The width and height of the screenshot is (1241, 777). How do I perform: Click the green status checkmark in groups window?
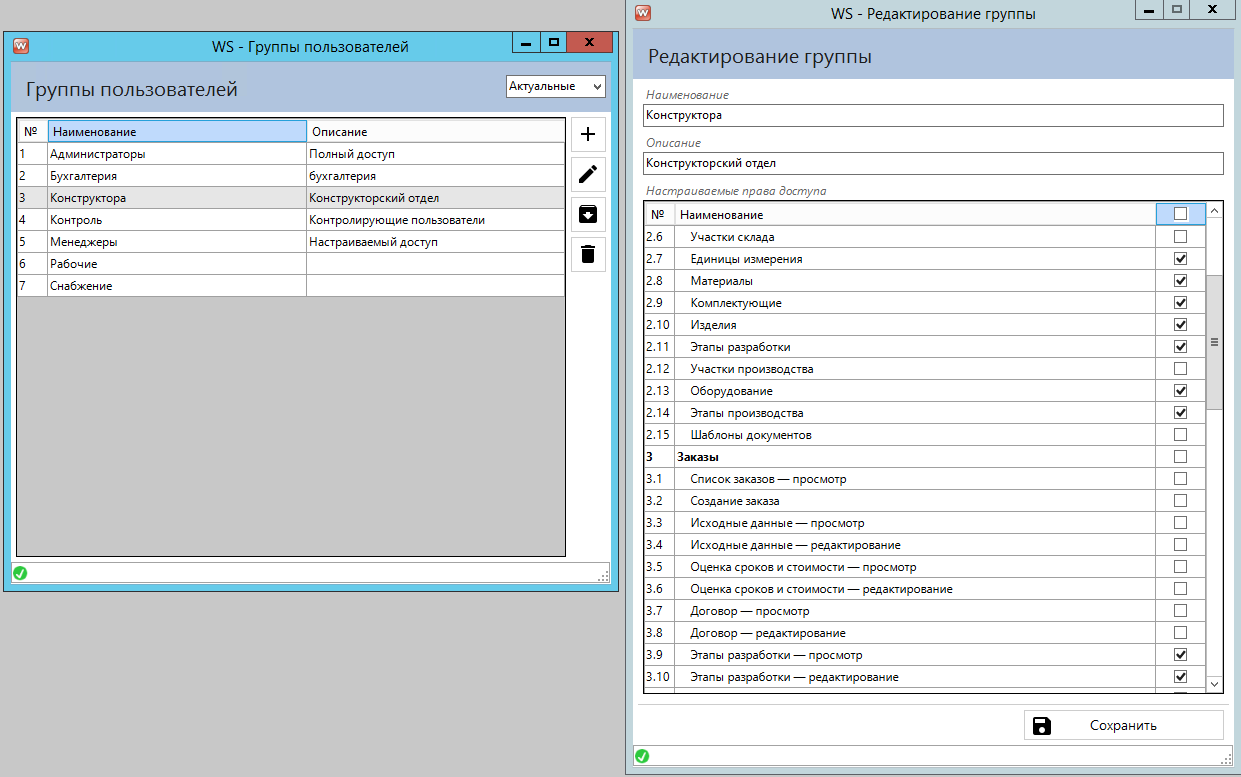20,573
